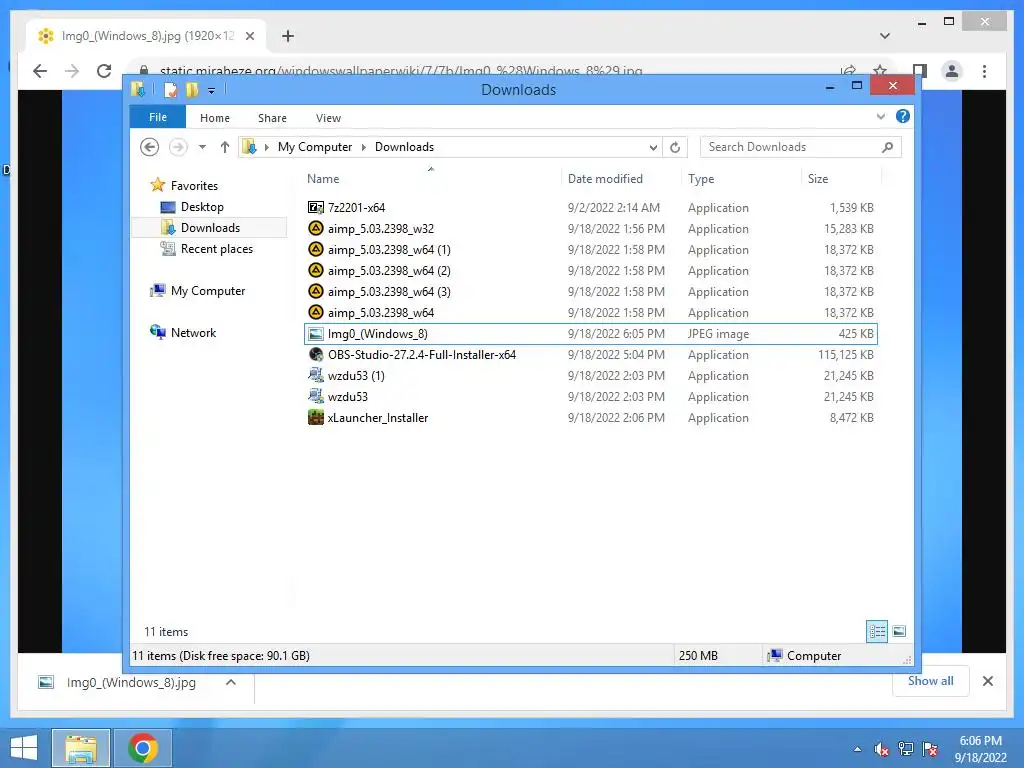The image size is (1024, 768).
Task: Open recent locations dropdown arrow
Action: tap(202, 147)
